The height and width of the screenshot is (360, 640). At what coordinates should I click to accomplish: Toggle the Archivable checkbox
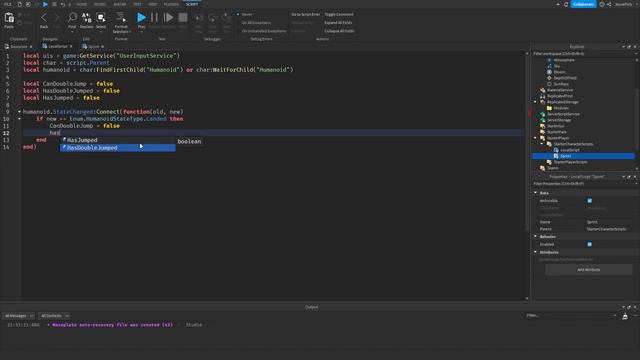(589, 200)
